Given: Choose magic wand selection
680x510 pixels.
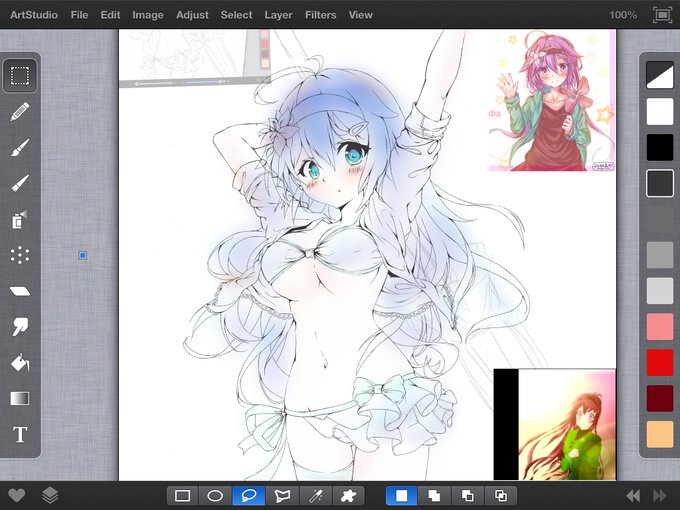Looking at the screenshot, I should click(x=315, y=496).
